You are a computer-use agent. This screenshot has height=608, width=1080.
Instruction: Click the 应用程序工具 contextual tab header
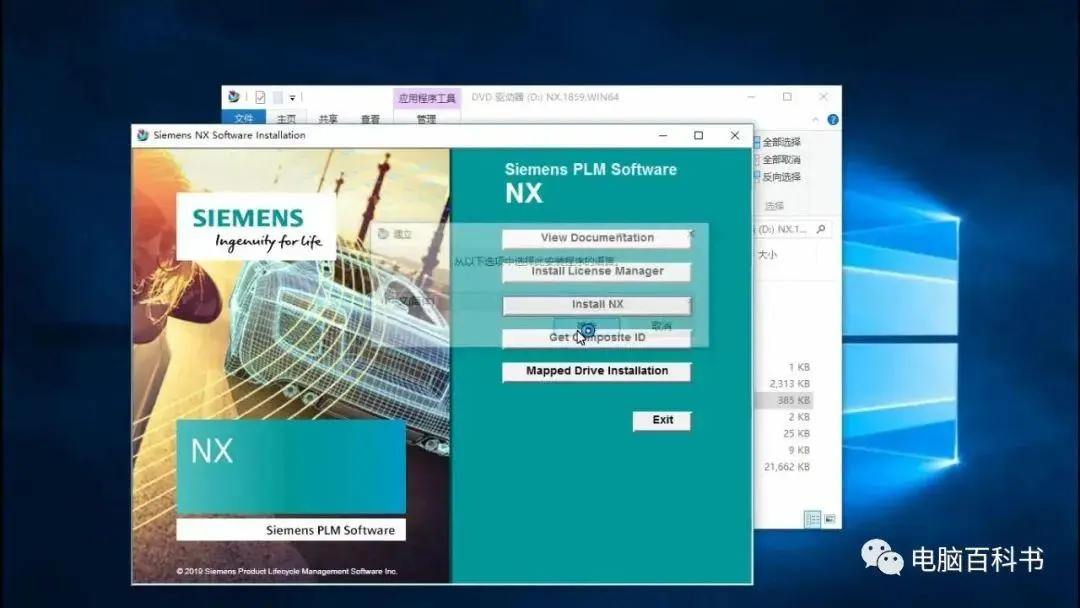click(426, 98)
